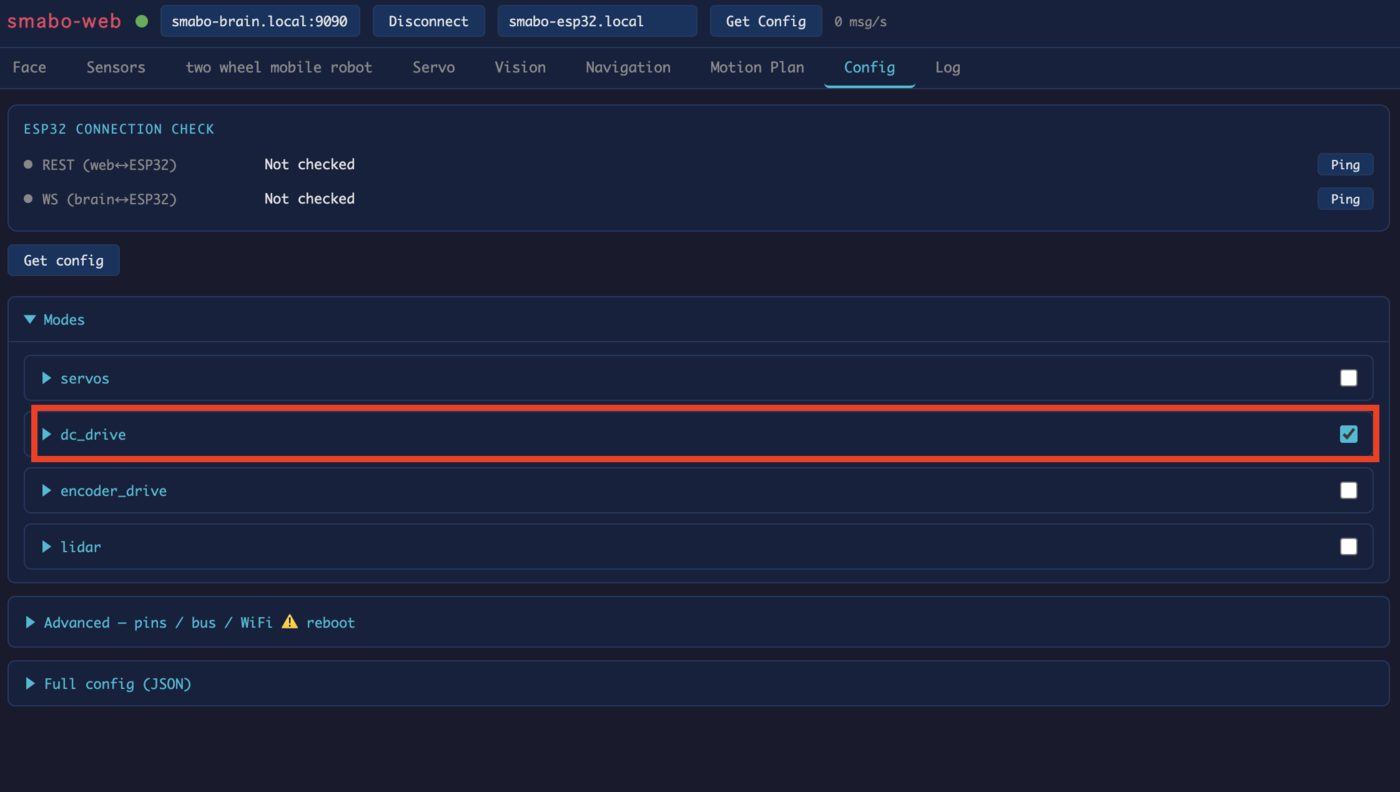Open the Sensors tab
Screen dimensions: 1400x792
click(116, 67)
